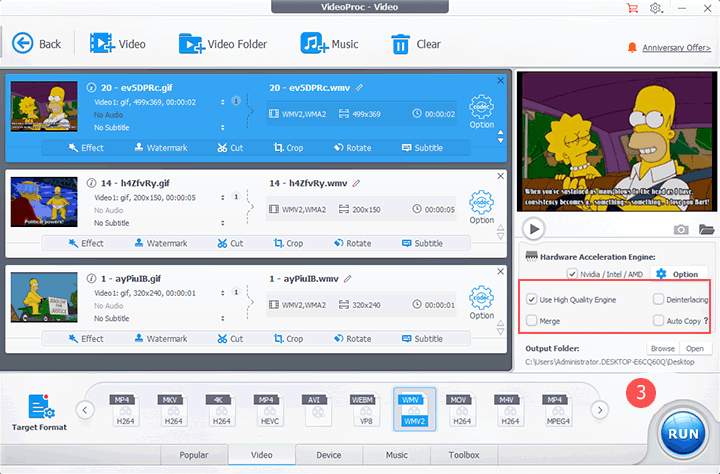
Task: Open the Anniversary Offer link
Action: (676, 48)
